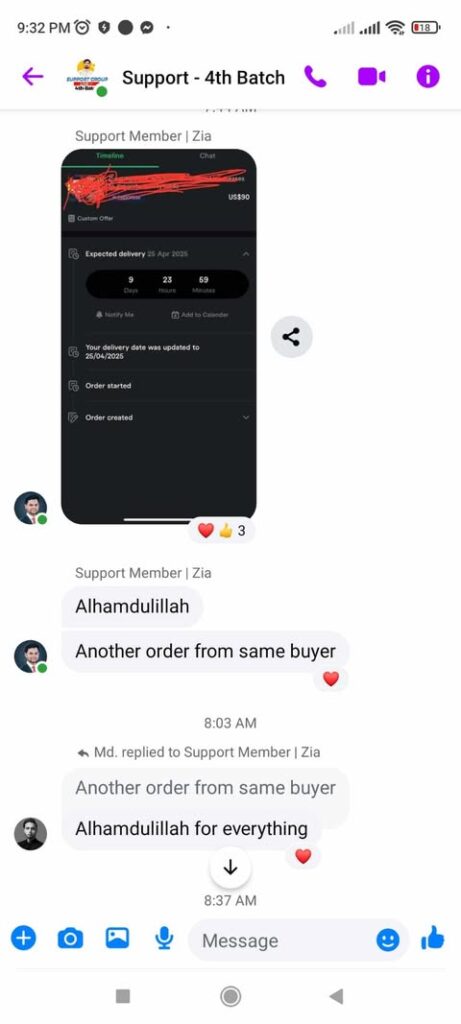Jump to latest messages with down arrow

[x=230, y=867]
